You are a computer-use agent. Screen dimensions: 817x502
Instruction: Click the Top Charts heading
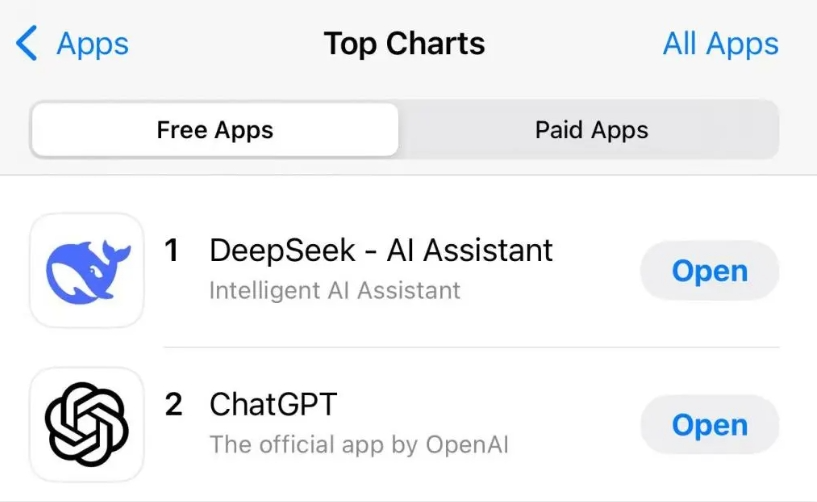[404, 44]
